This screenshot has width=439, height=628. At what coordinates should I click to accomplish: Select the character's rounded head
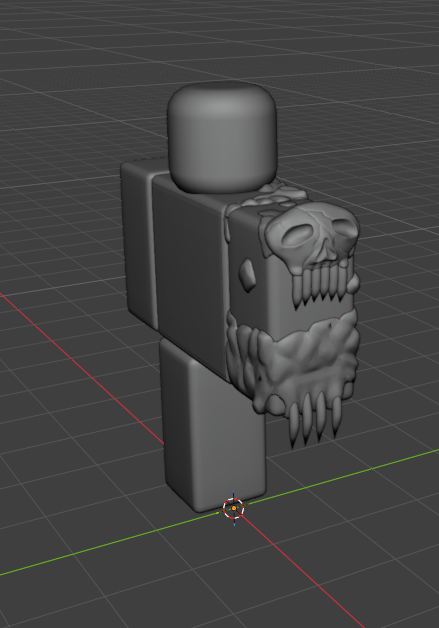click(x=222, y=136)
